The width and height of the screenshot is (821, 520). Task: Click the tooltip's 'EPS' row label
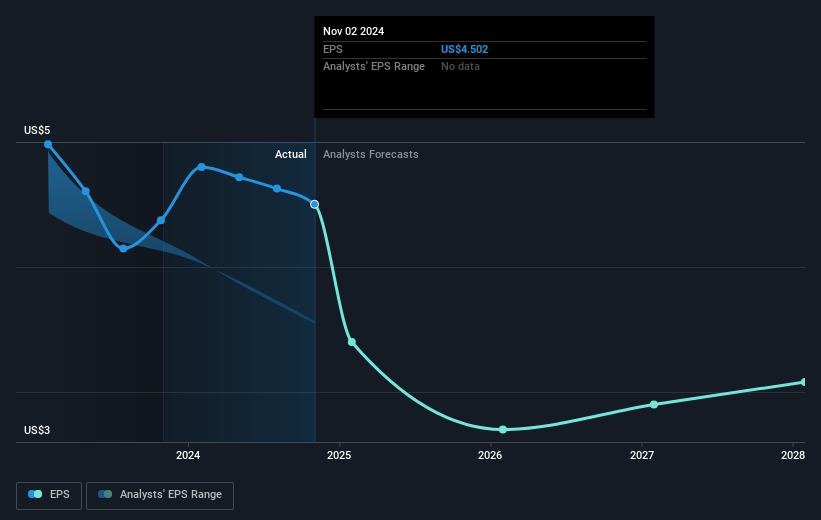pyautogui.click(x=332, y=49)
